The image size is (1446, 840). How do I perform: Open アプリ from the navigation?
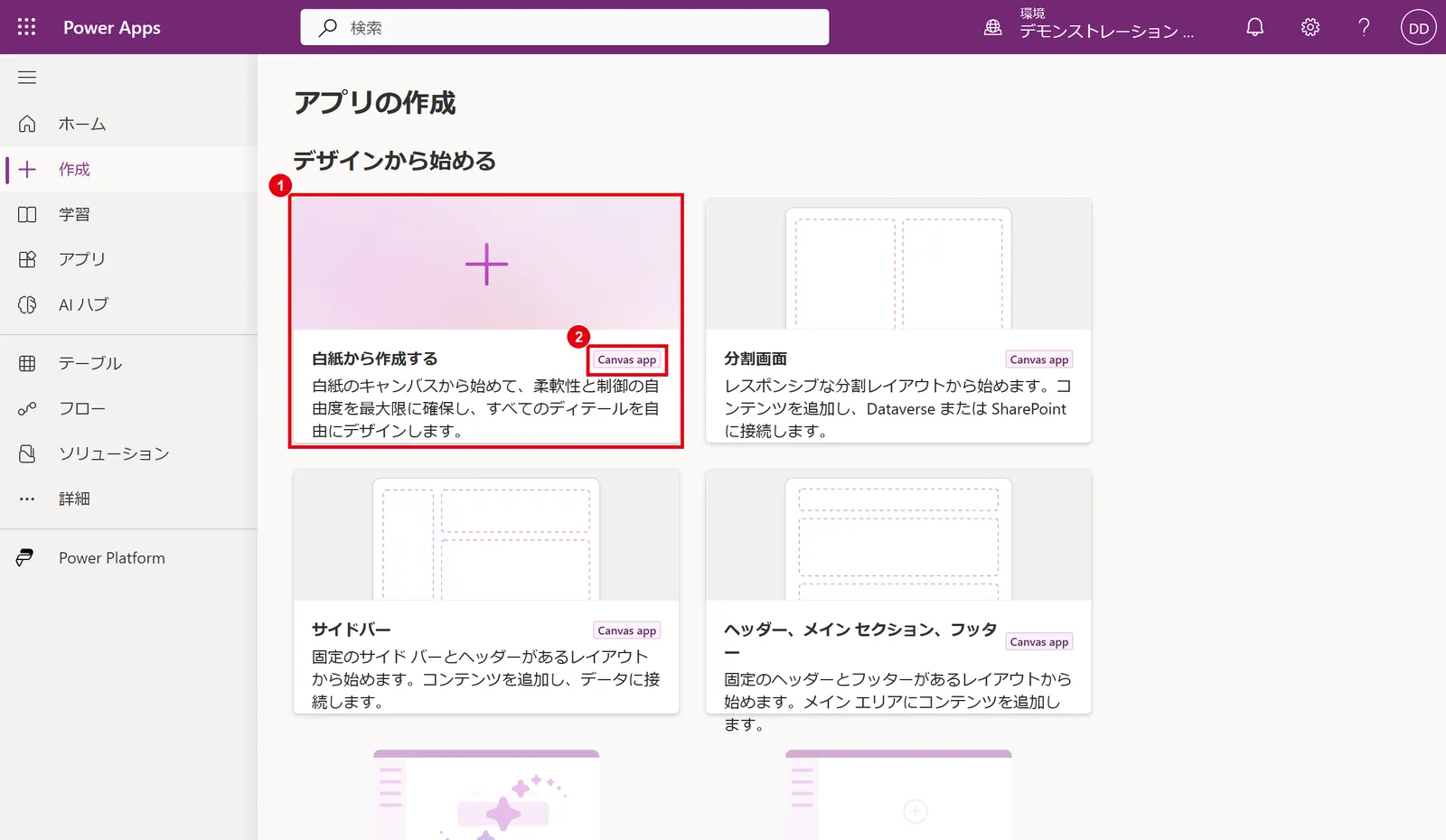point(128,259)
